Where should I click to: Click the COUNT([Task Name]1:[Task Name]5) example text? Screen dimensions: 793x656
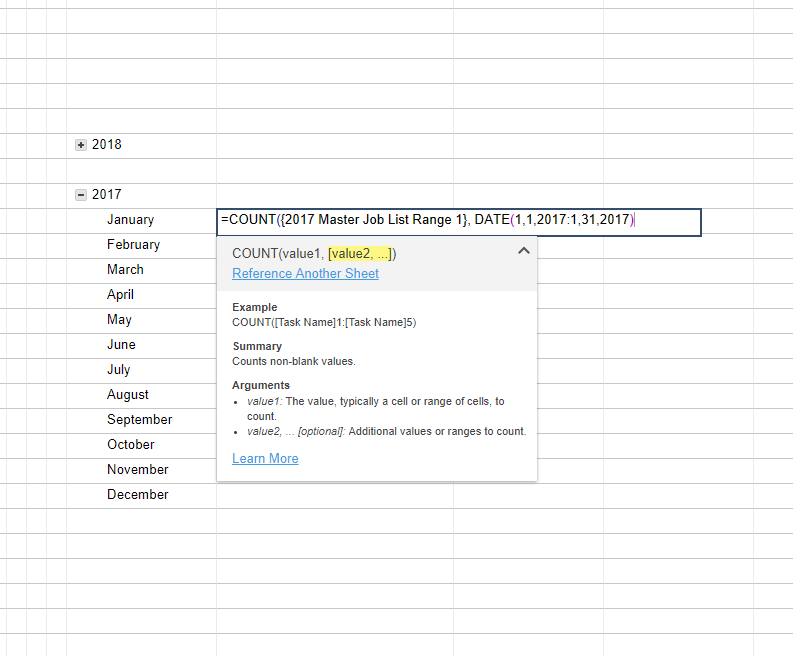point(324,323)
